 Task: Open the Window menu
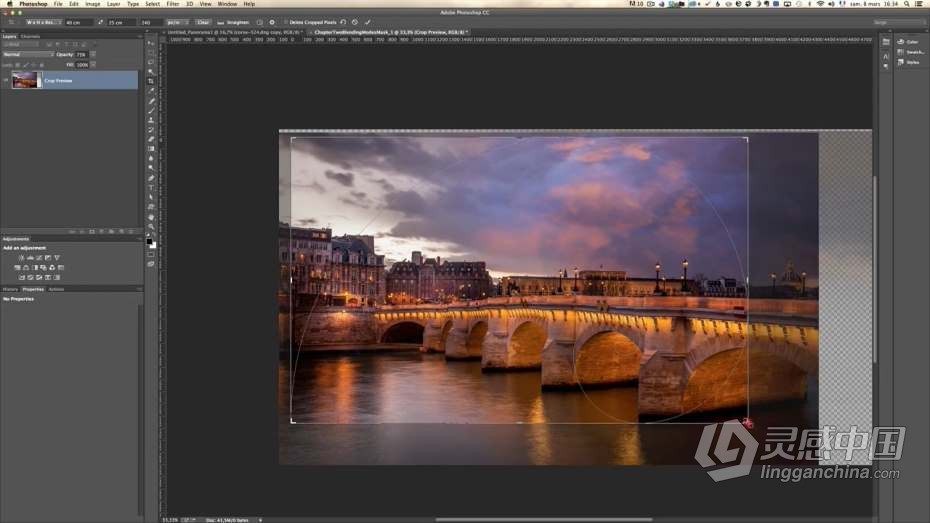coord(227,4)
